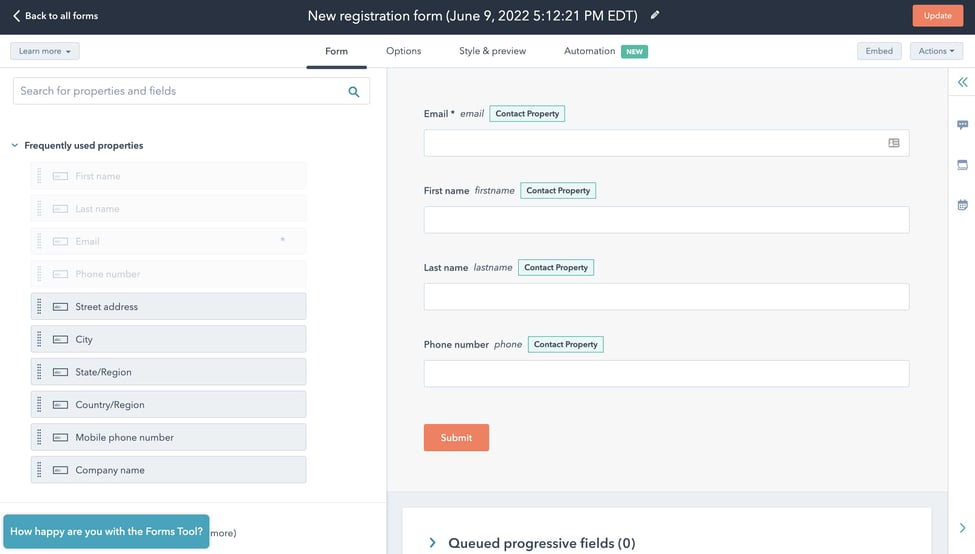The width and height of the screenshot is (975, 554).
Task: Click the Phone number input field
Action: coord(667,374)
